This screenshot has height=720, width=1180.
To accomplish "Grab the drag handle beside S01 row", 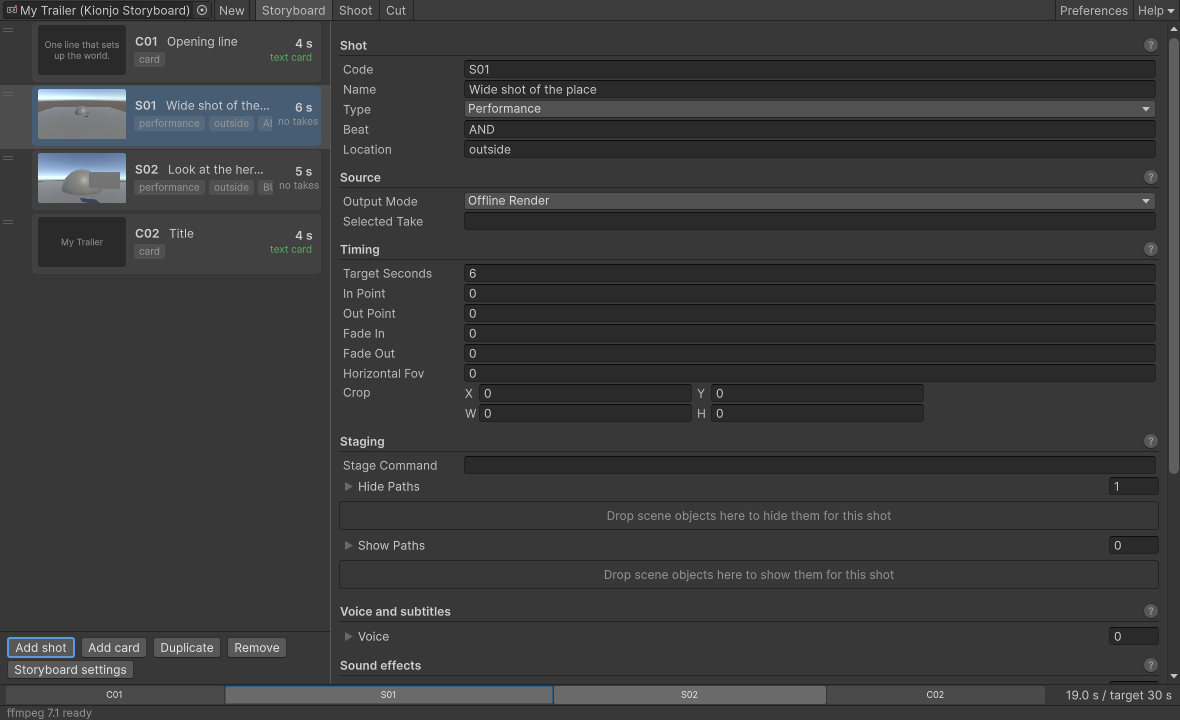I will (8, 94).
